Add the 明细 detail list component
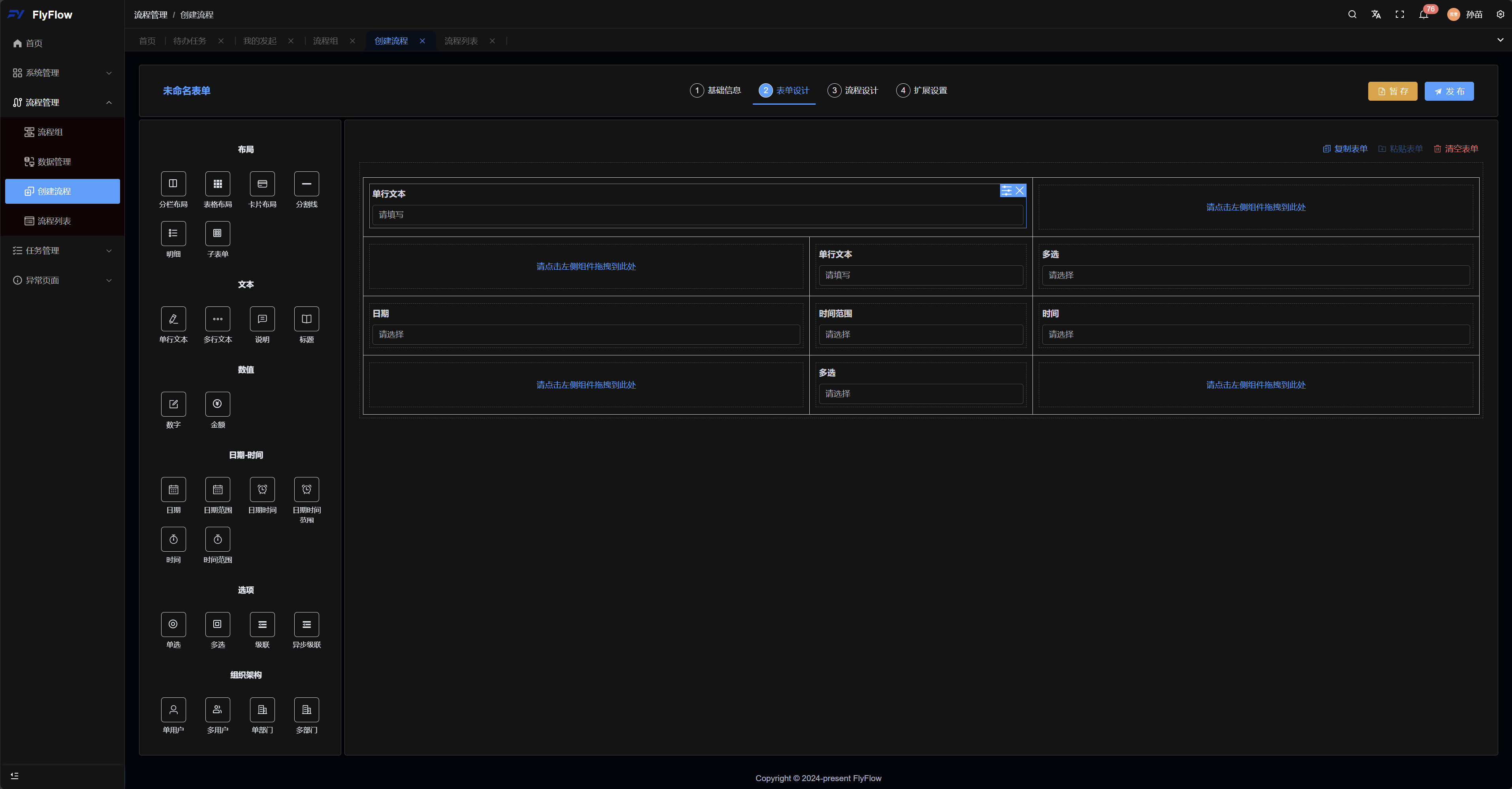Image resolution: width=1512 pixels, height=789 pixels. click(x=173, y=233)
